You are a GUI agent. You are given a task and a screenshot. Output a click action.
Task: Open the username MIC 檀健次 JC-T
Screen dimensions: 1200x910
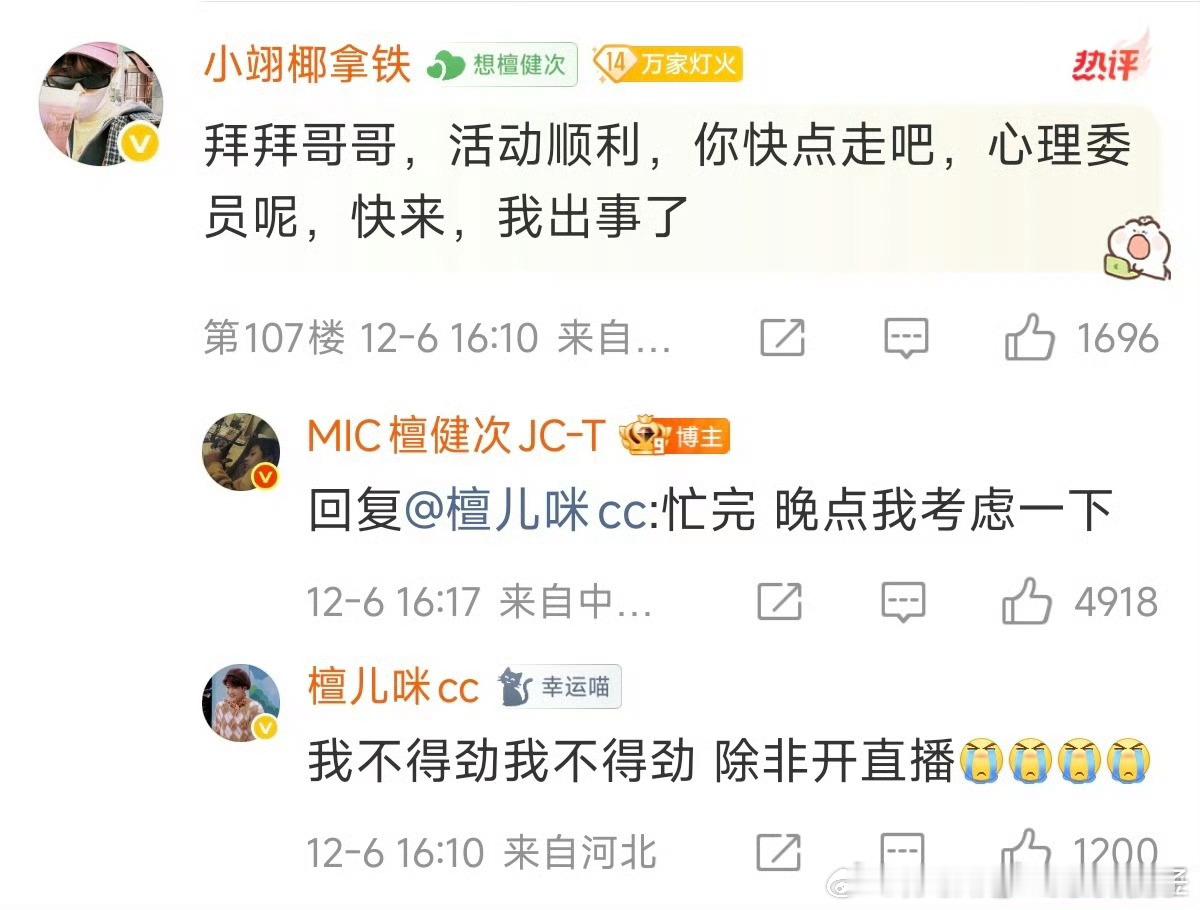pos(457,436)
